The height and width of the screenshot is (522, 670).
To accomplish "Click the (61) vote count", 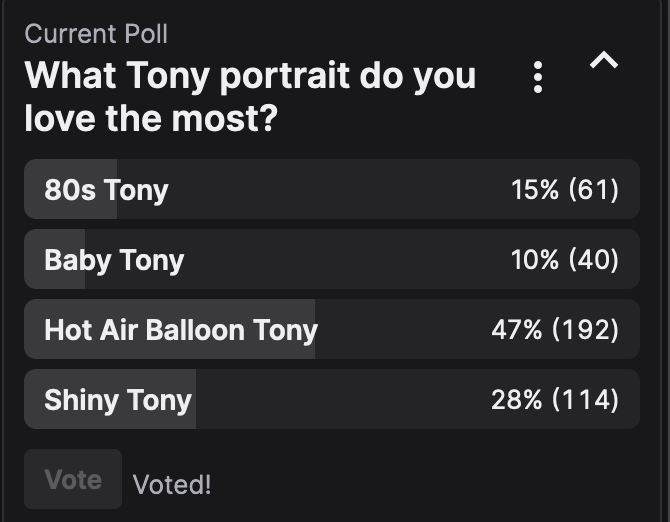I will tap(594, 190).
